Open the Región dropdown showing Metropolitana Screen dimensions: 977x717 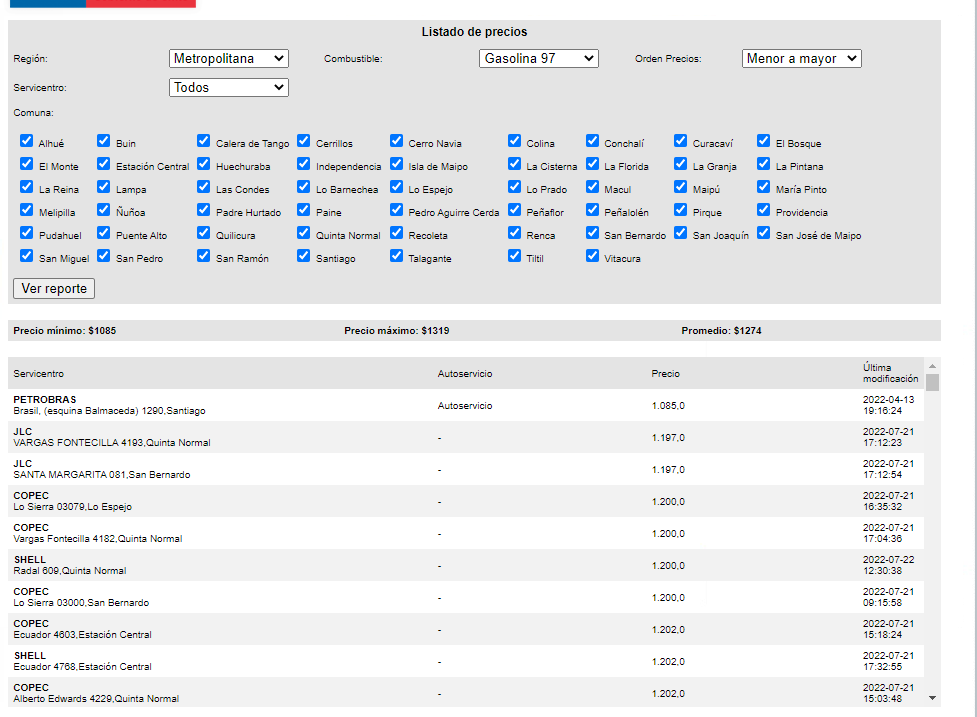229,59
